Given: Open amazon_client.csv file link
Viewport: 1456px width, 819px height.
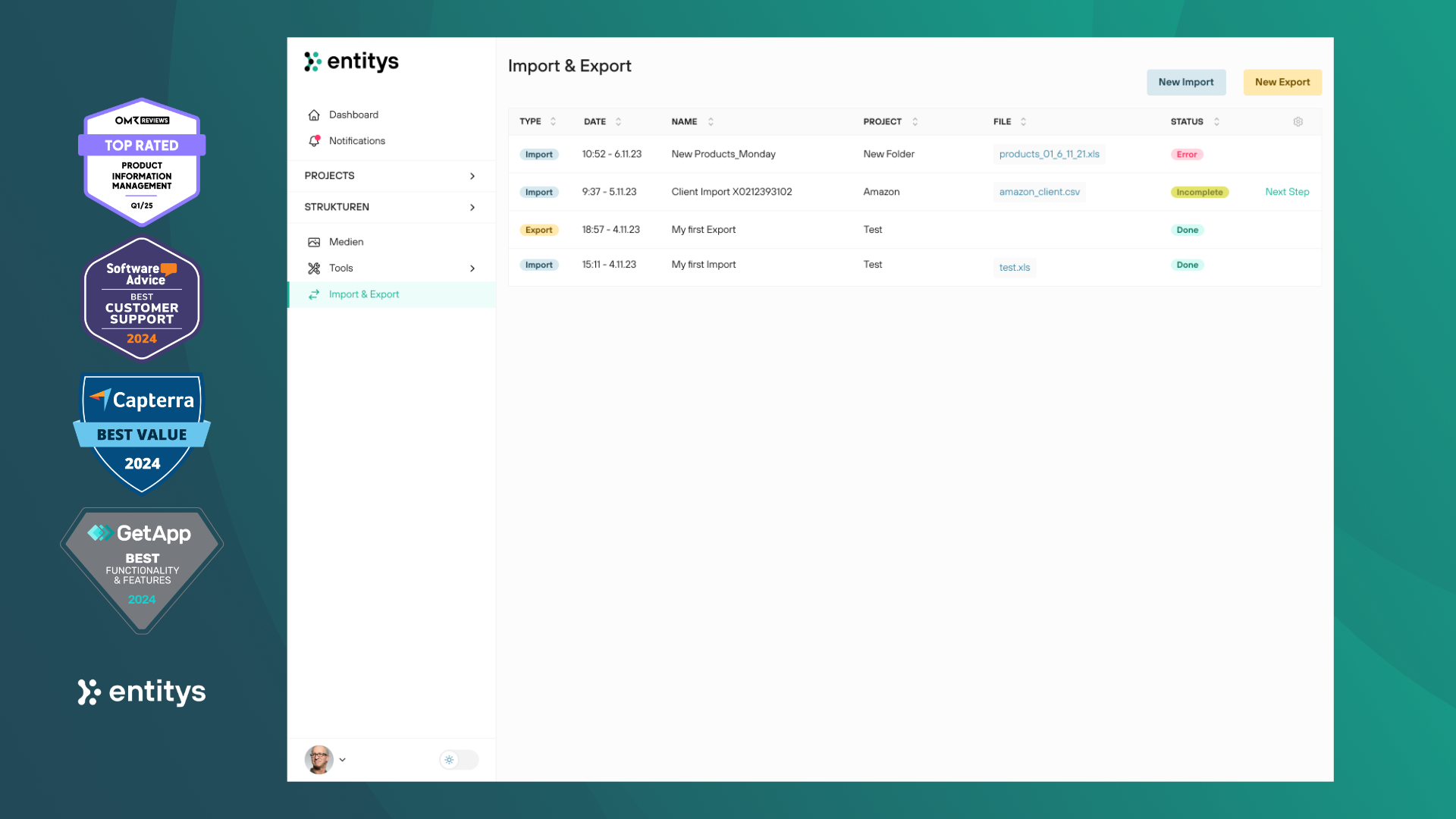Looking at the screenshot, I should click(1039, 192).
